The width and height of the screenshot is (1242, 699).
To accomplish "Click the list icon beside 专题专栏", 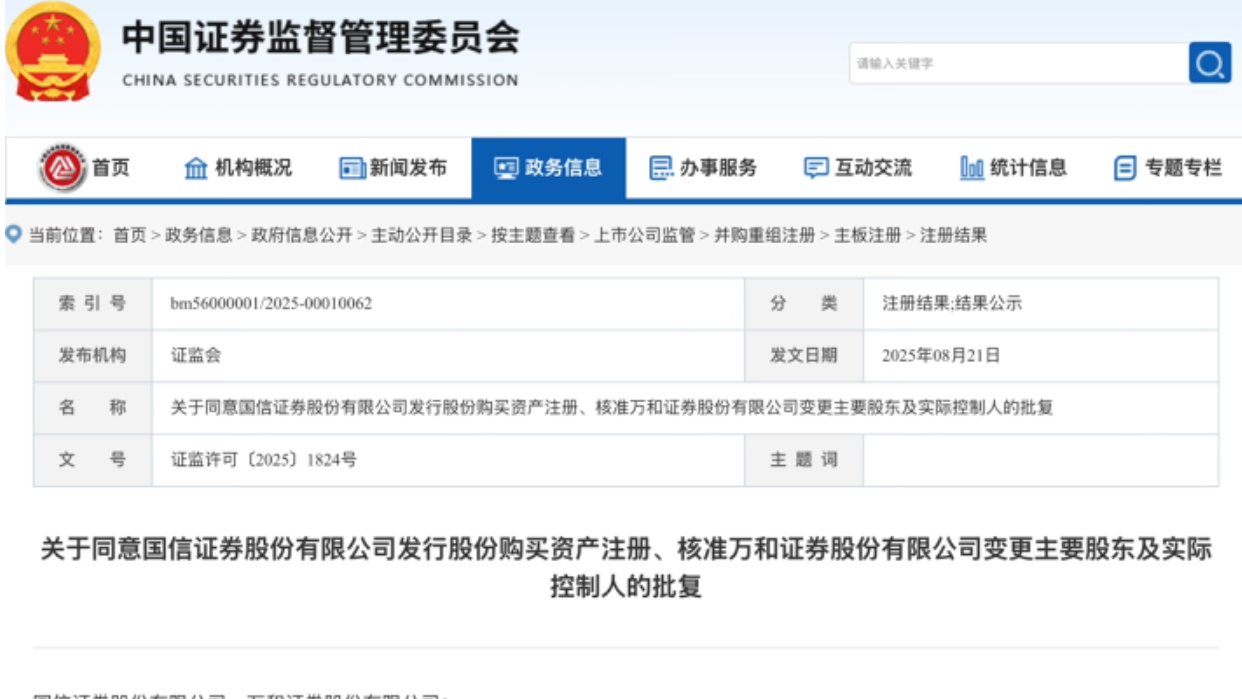I will (1126, 169).
